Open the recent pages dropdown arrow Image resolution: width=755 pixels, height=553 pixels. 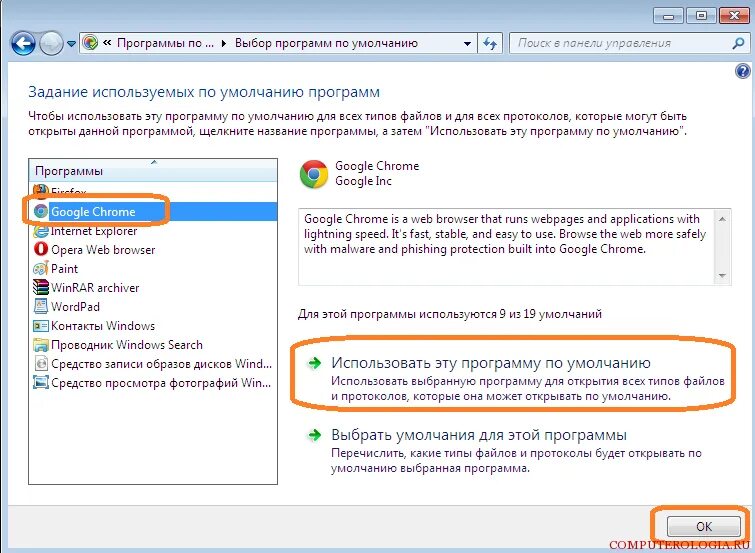[71, 44]
